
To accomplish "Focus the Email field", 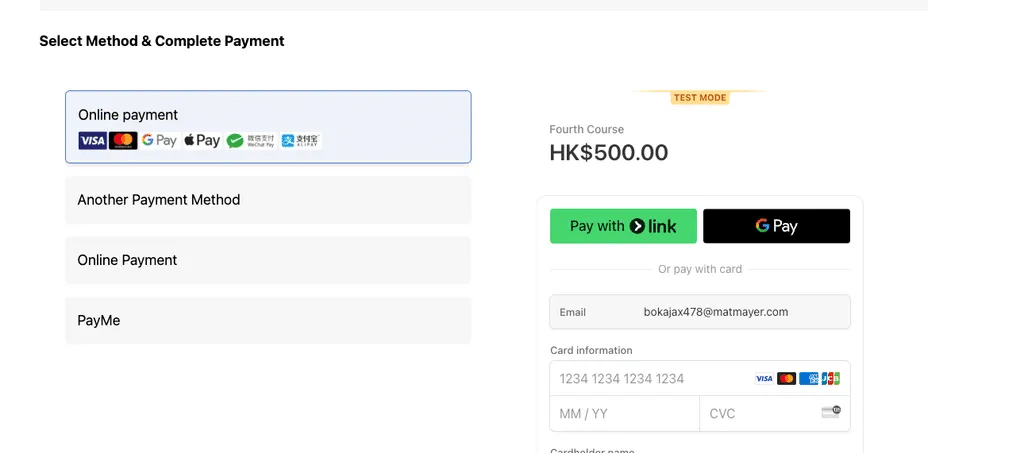I will pyautogui.click(x=700, y=312).
